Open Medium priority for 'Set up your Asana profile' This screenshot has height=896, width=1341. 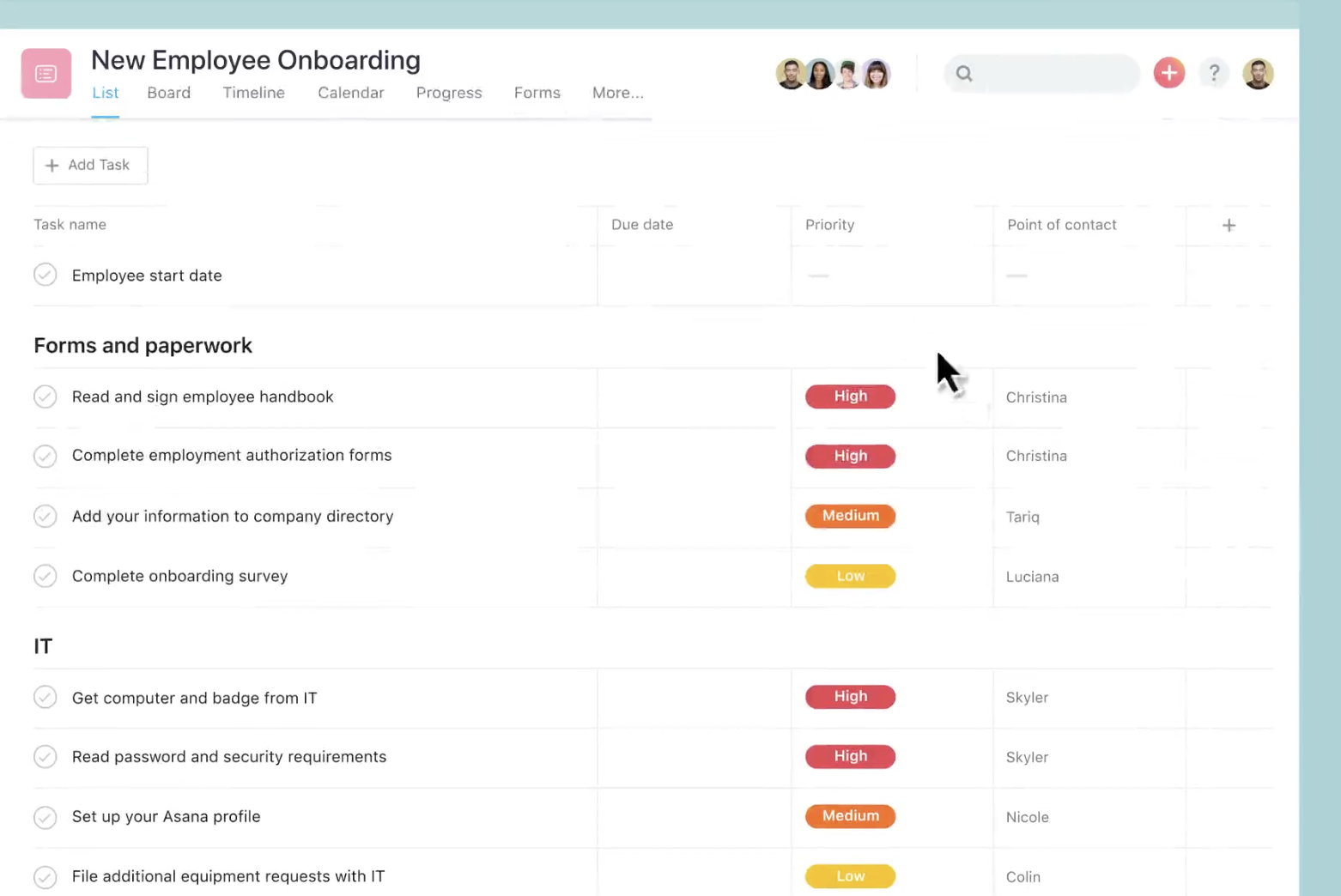tap(850, 816)
